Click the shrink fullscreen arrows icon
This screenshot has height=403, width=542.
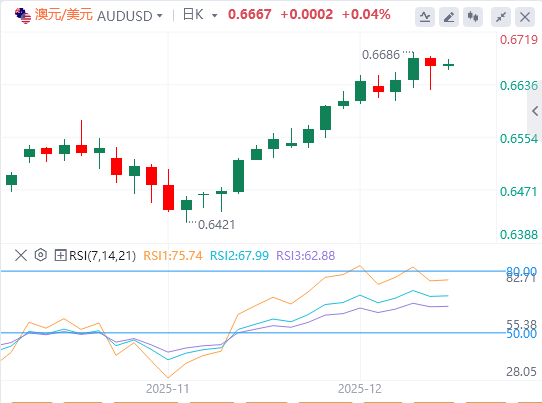(x=501, y=17)
